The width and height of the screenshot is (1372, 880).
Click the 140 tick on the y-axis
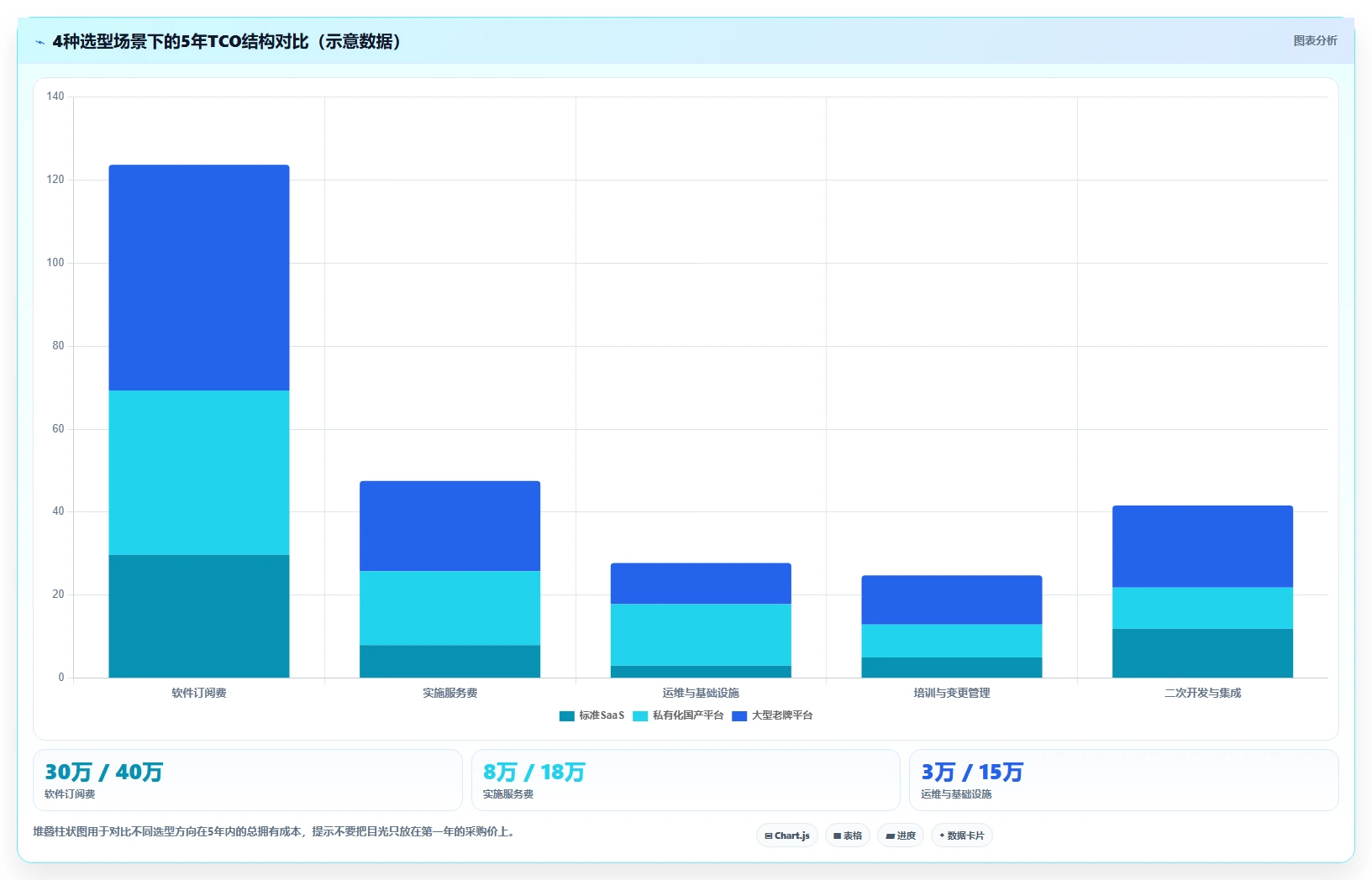[55, 97]
